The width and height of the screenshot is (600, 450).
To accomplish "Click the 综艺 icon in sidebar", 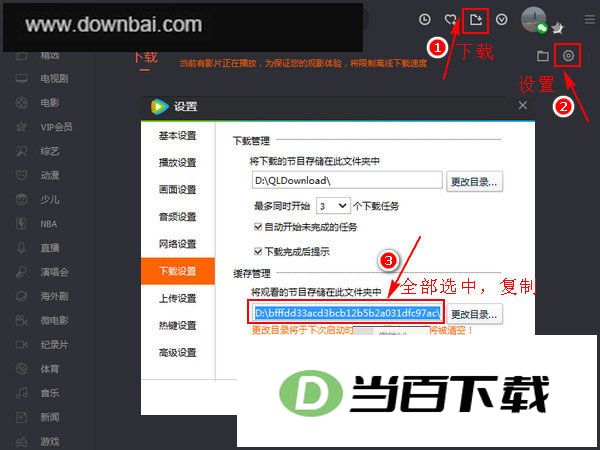I will coord(21,152).
